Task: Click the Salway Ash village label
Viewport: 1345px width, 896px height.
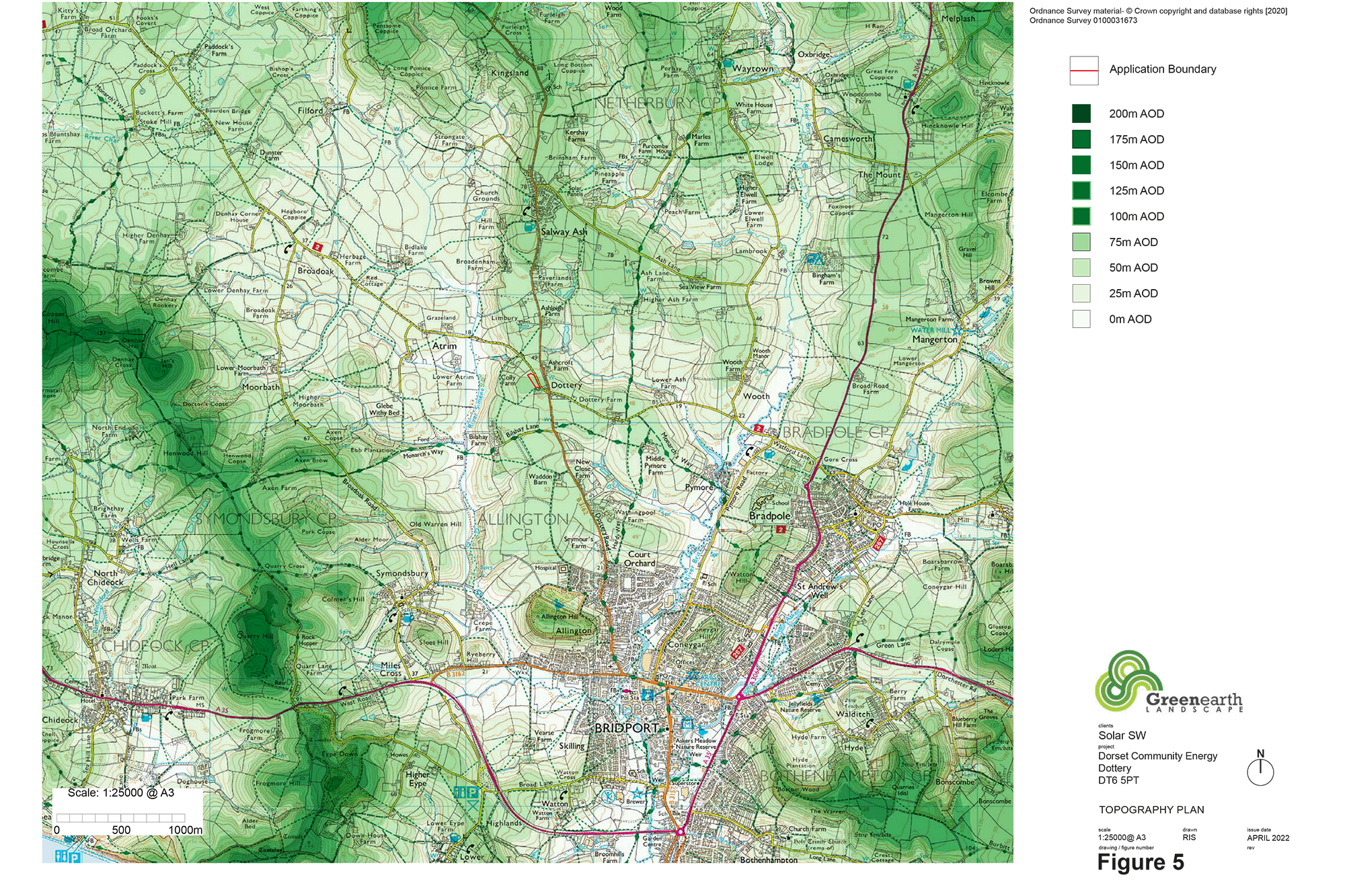Action: (564, 232)
